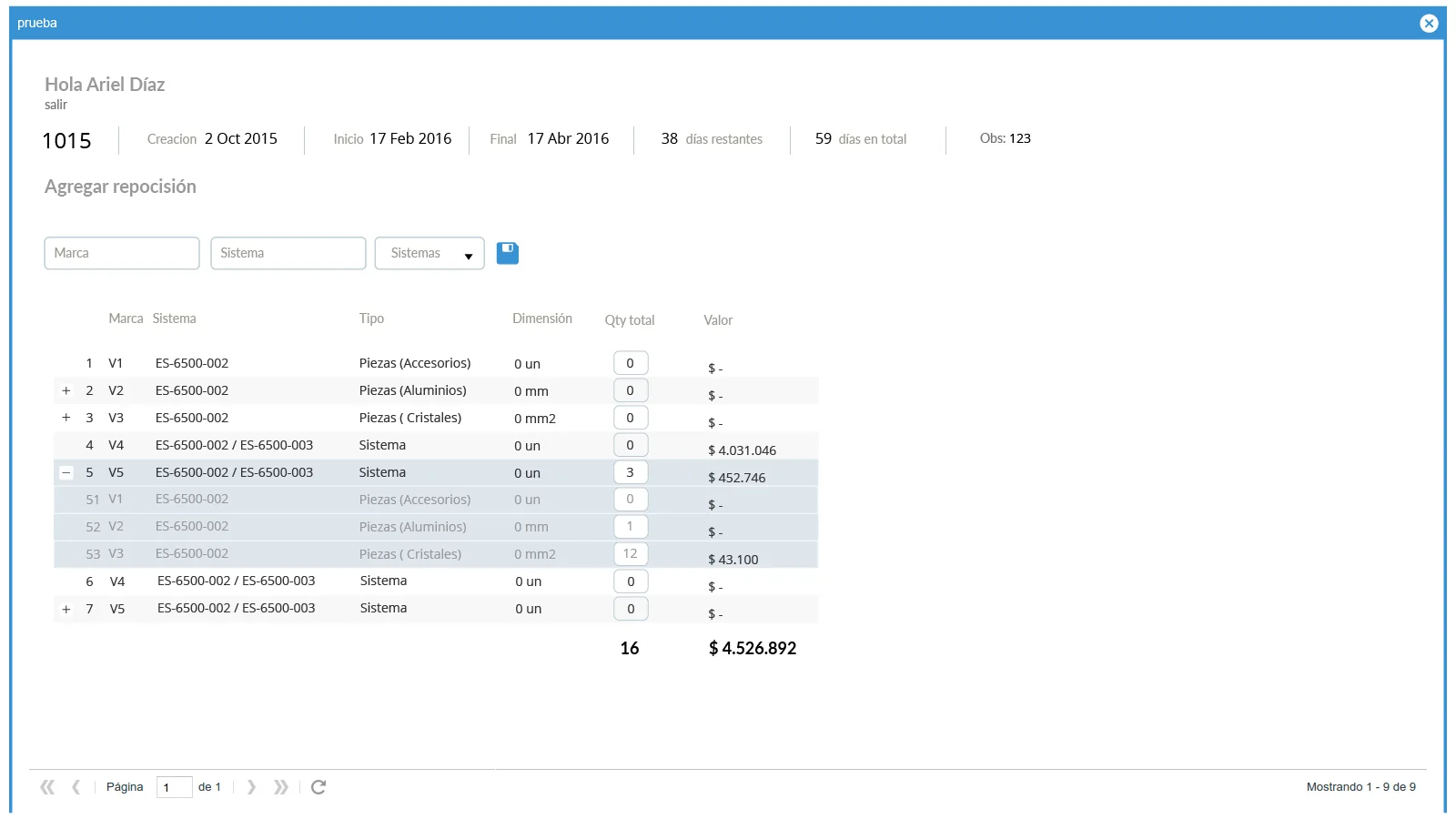Viewport: 1456px width, 819px height.
Task: Click the total $ 4.526.892
Action: [x=753, y=648]
